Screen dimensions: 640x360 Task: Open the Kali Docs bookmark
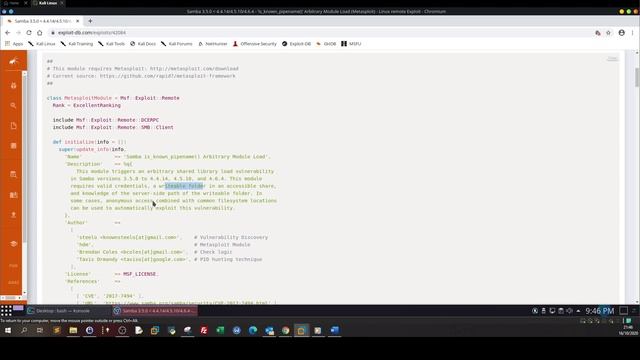click(x=143, y=44)
